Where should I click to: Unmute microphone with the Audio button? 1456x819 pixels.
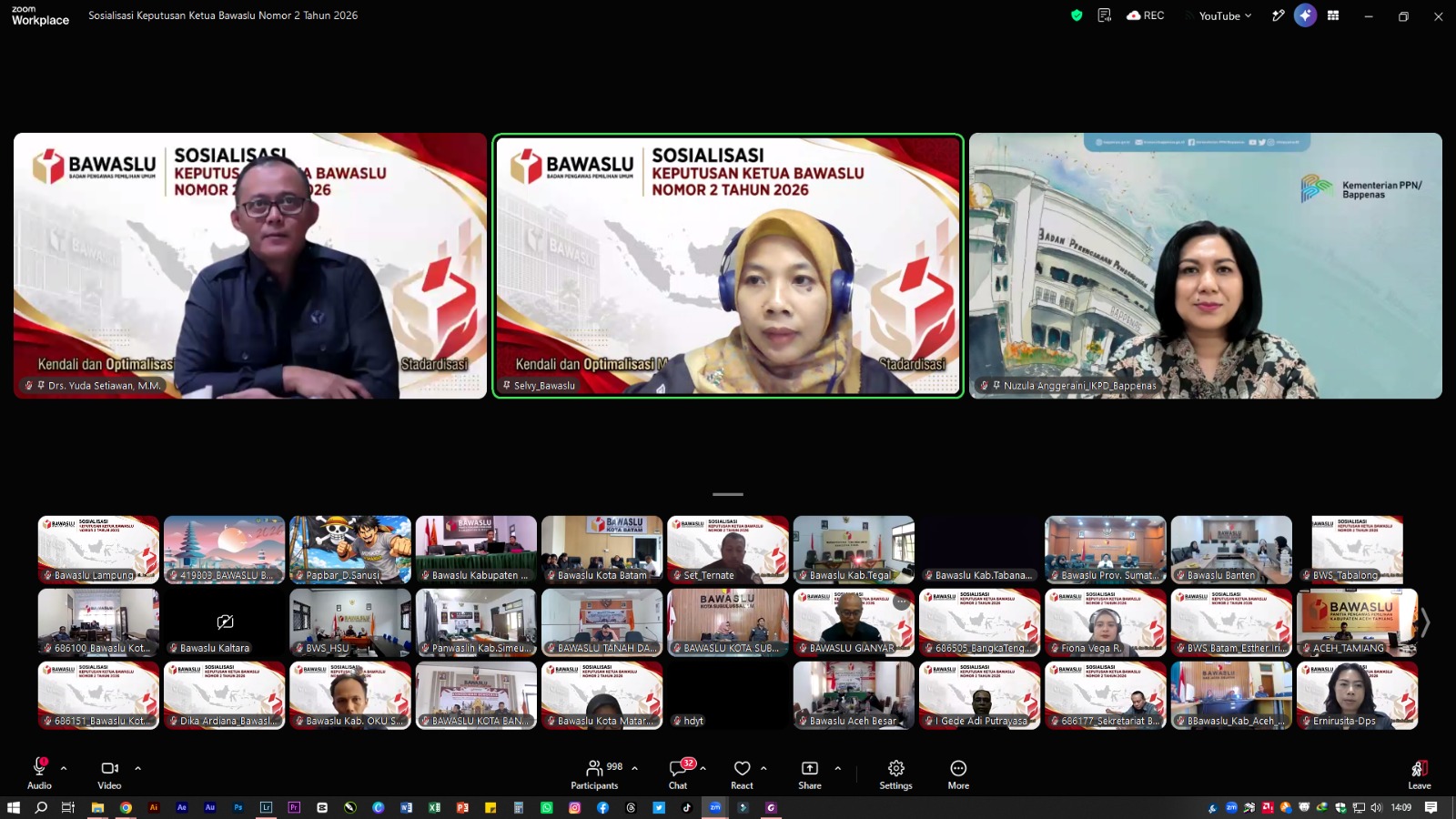39,773
